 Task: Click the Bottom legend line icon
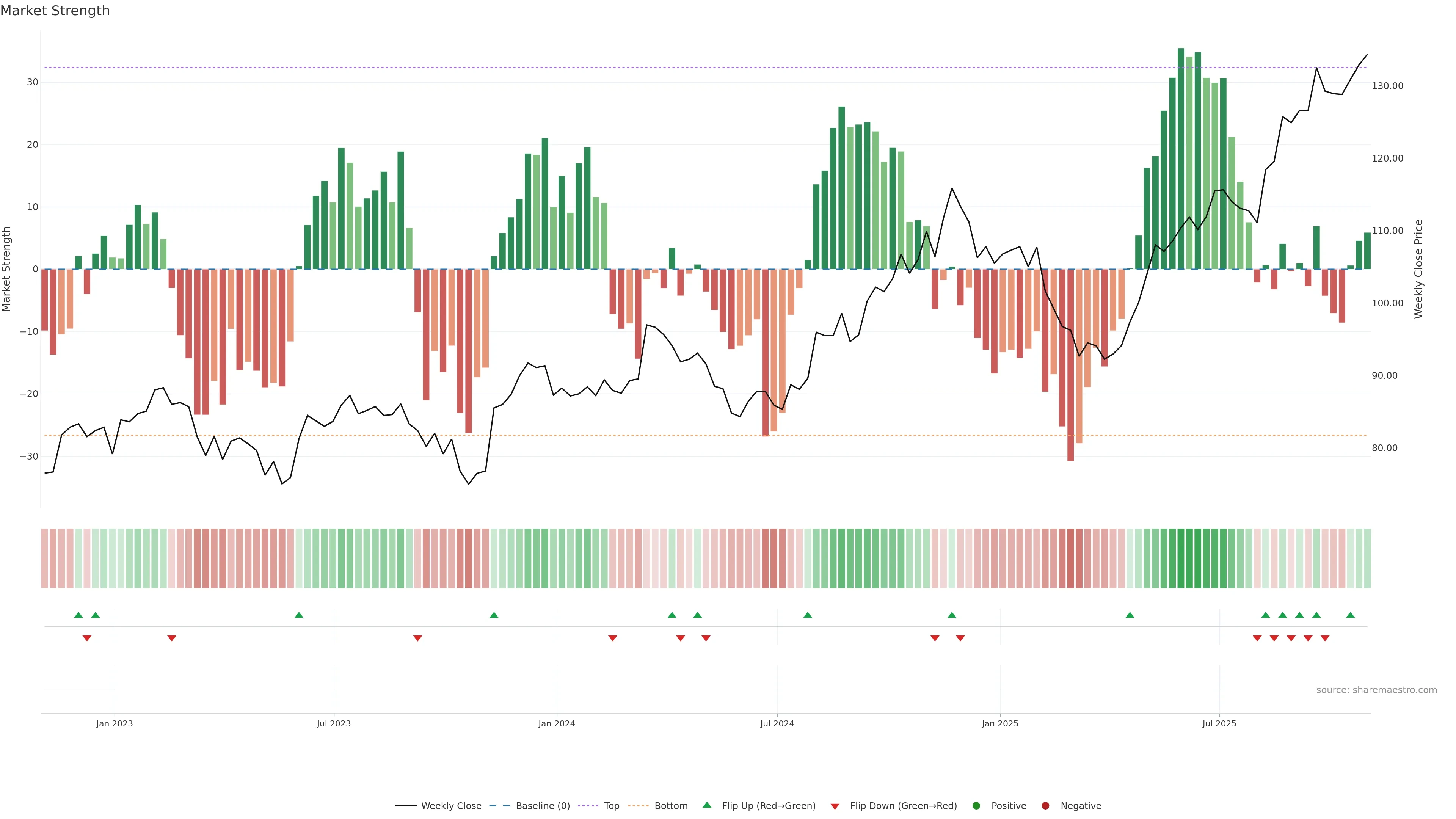click(x=638, y=806)
